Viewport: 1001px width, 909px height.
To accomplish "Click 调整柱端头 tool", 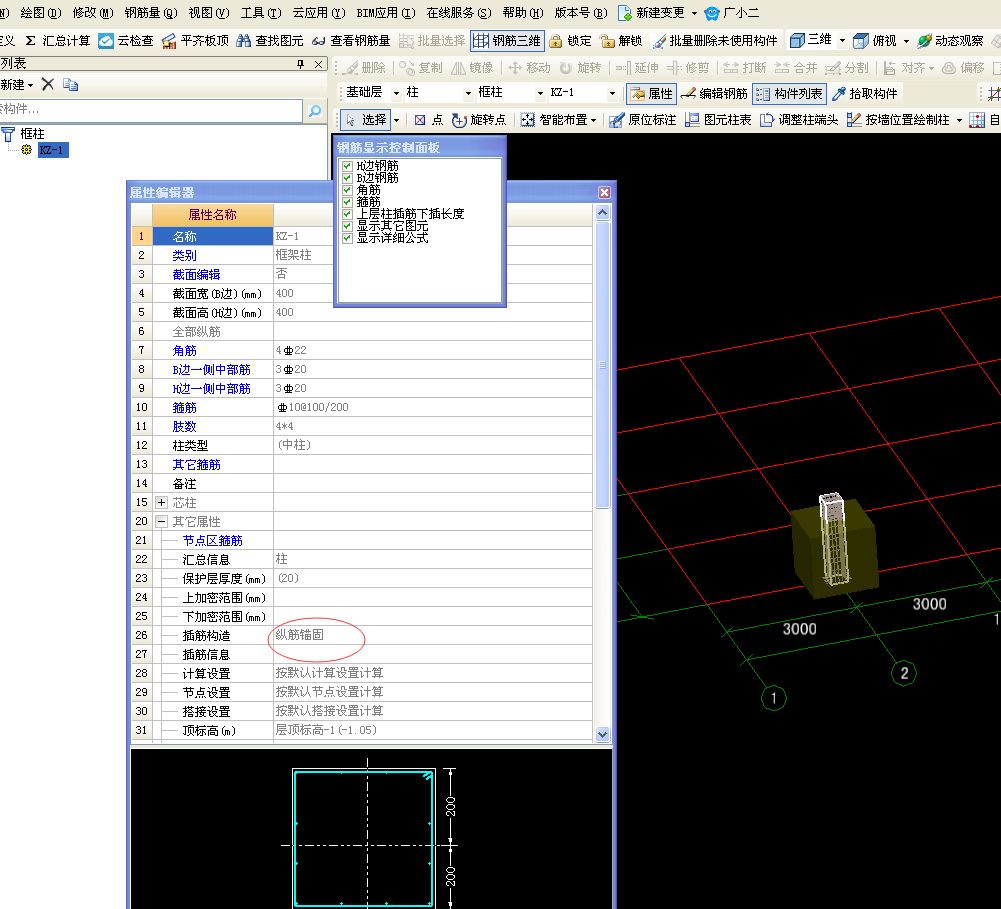I will tap(799, 120).
